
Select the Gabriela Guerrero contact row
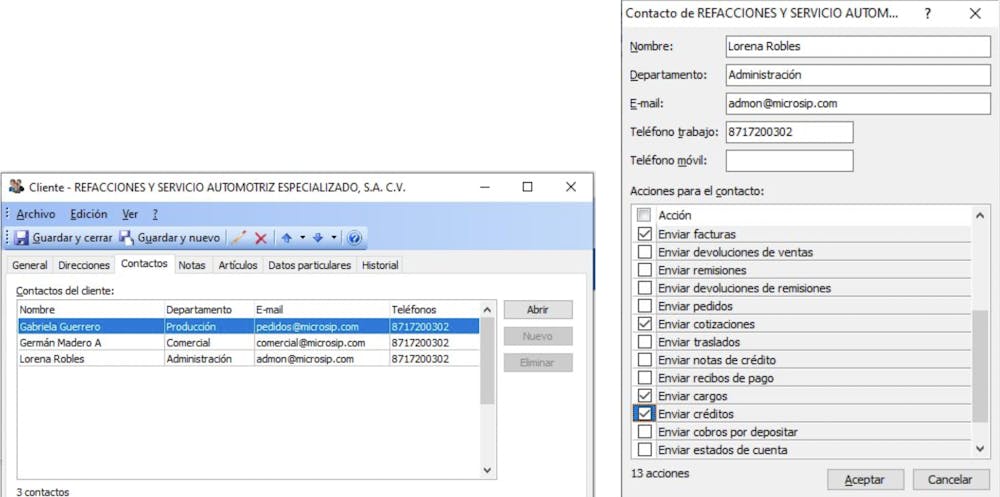tap(248, 327)
